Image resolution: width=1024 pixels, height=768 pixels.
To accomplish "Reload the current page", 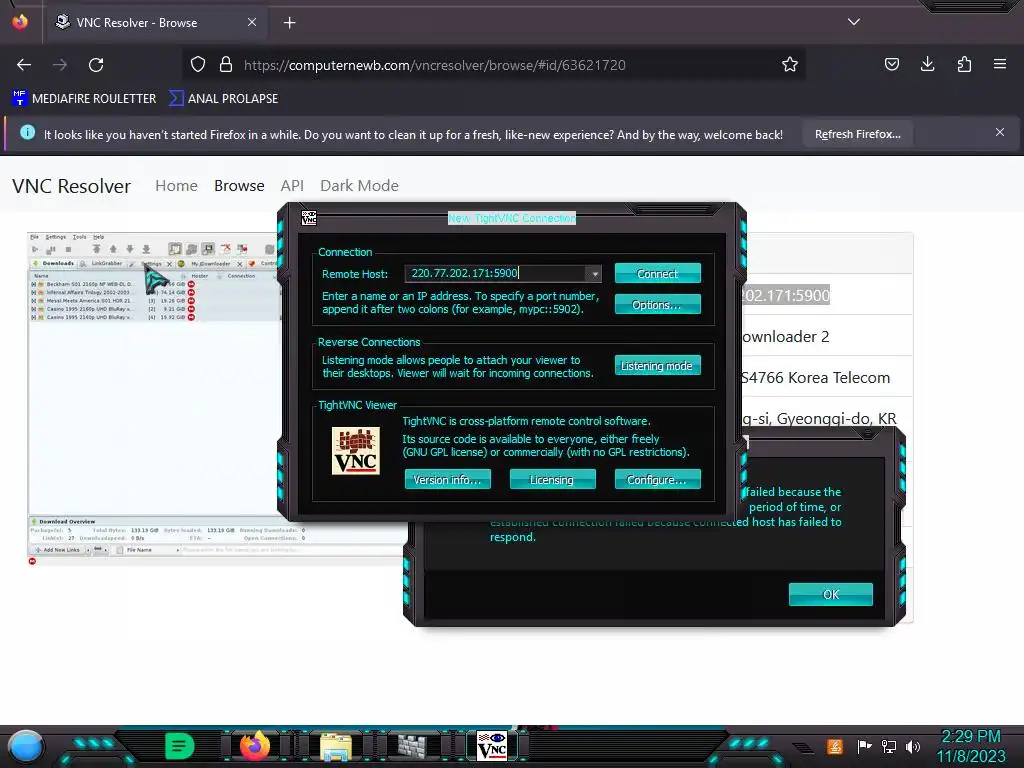I will pos(96,65).
